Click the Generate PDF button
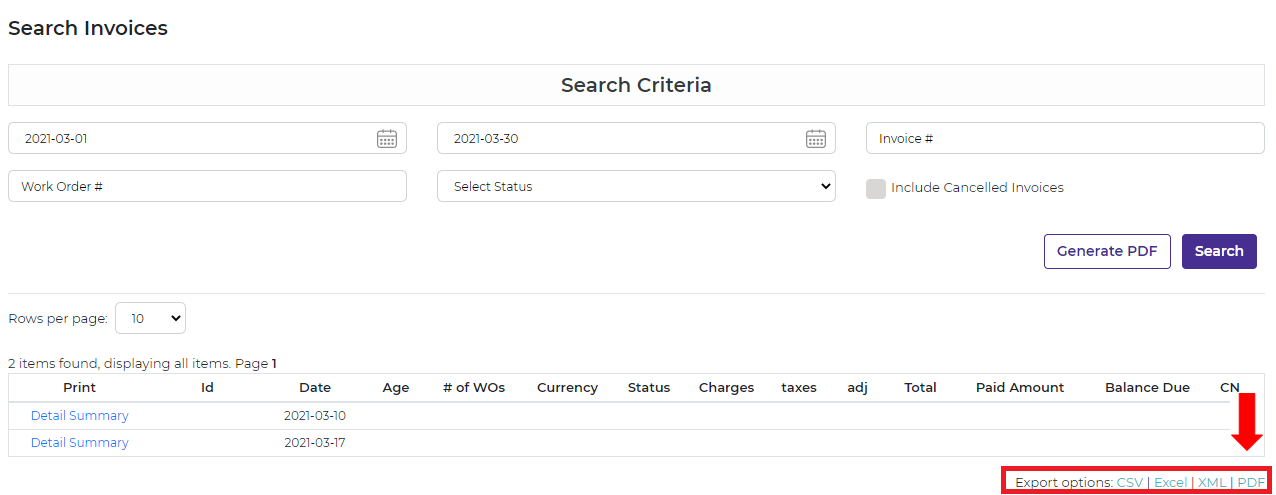Viewport: 1276px width, 495px height. (x=1106, y=252)
